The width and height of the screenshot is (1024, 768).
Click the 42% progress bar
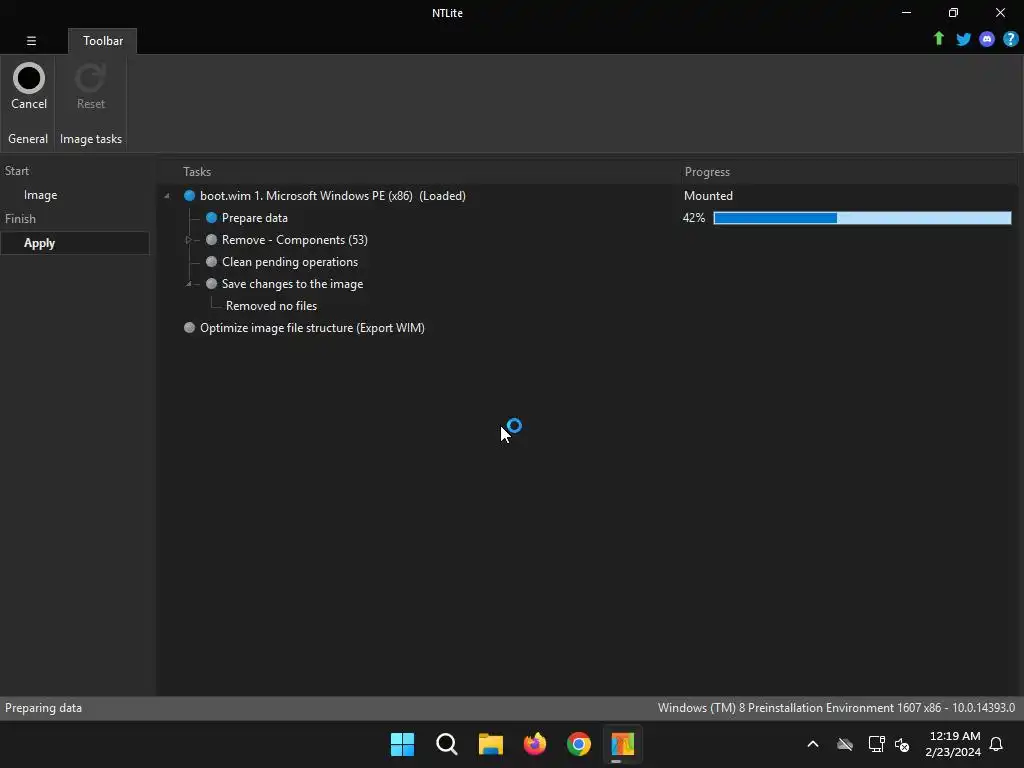(862, 217)
